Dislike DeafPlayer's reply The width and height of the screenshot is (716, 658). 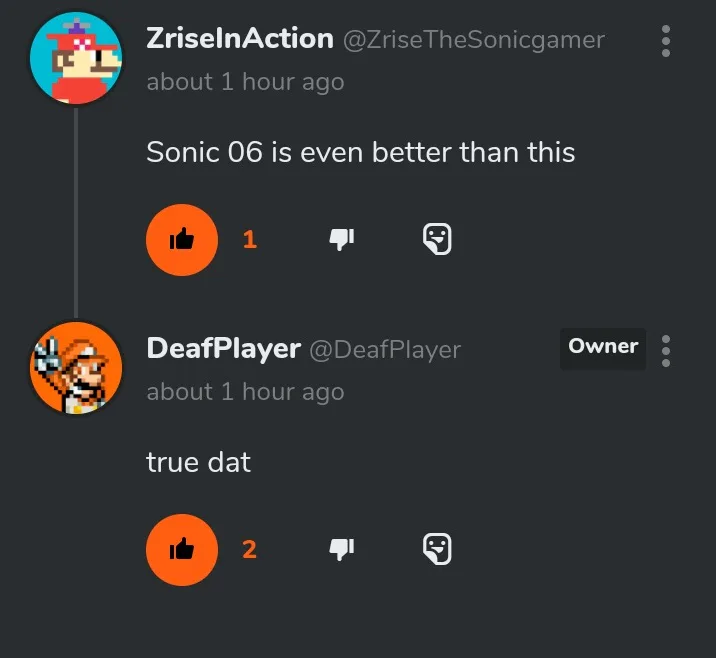[x=342, y=549]
